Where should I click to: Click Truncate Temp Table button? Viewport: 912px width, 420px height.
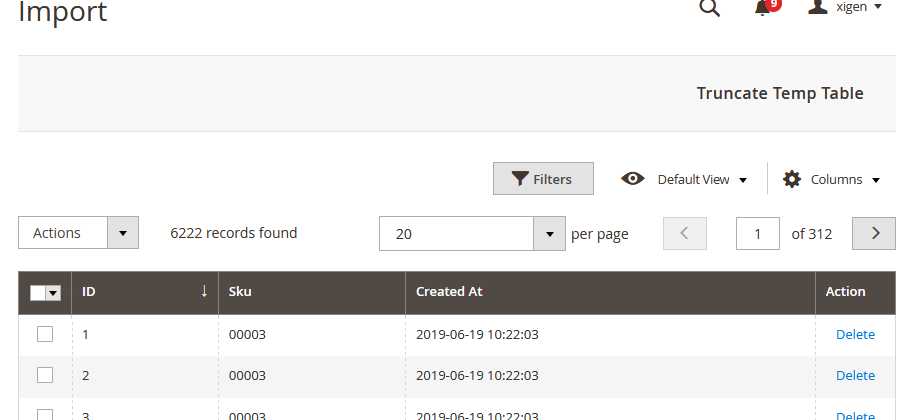pos(780,93)
